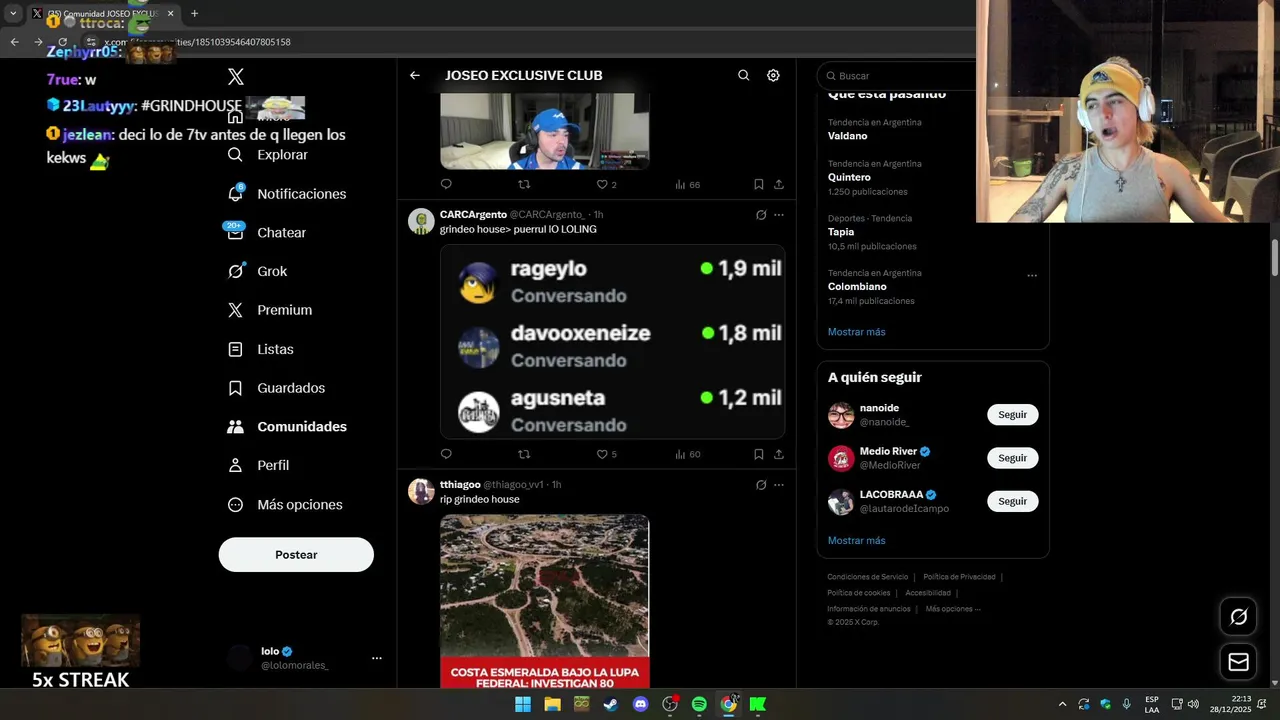This screenshot has height=720, width=1280.
Task: Open community settings gear icon
Action: click(x=773, y=75)
